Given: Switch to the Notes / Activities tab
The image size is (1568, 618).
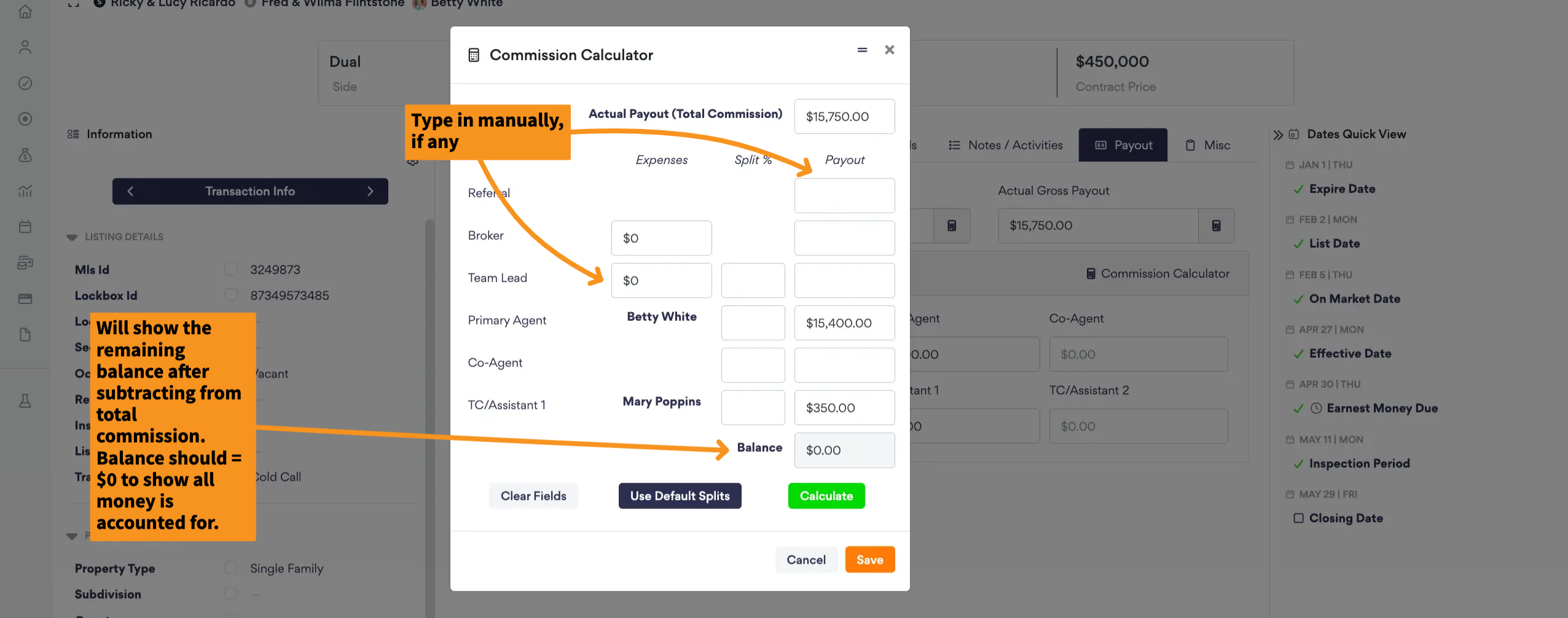Looking at the screenshot, I should (1005, 145).
